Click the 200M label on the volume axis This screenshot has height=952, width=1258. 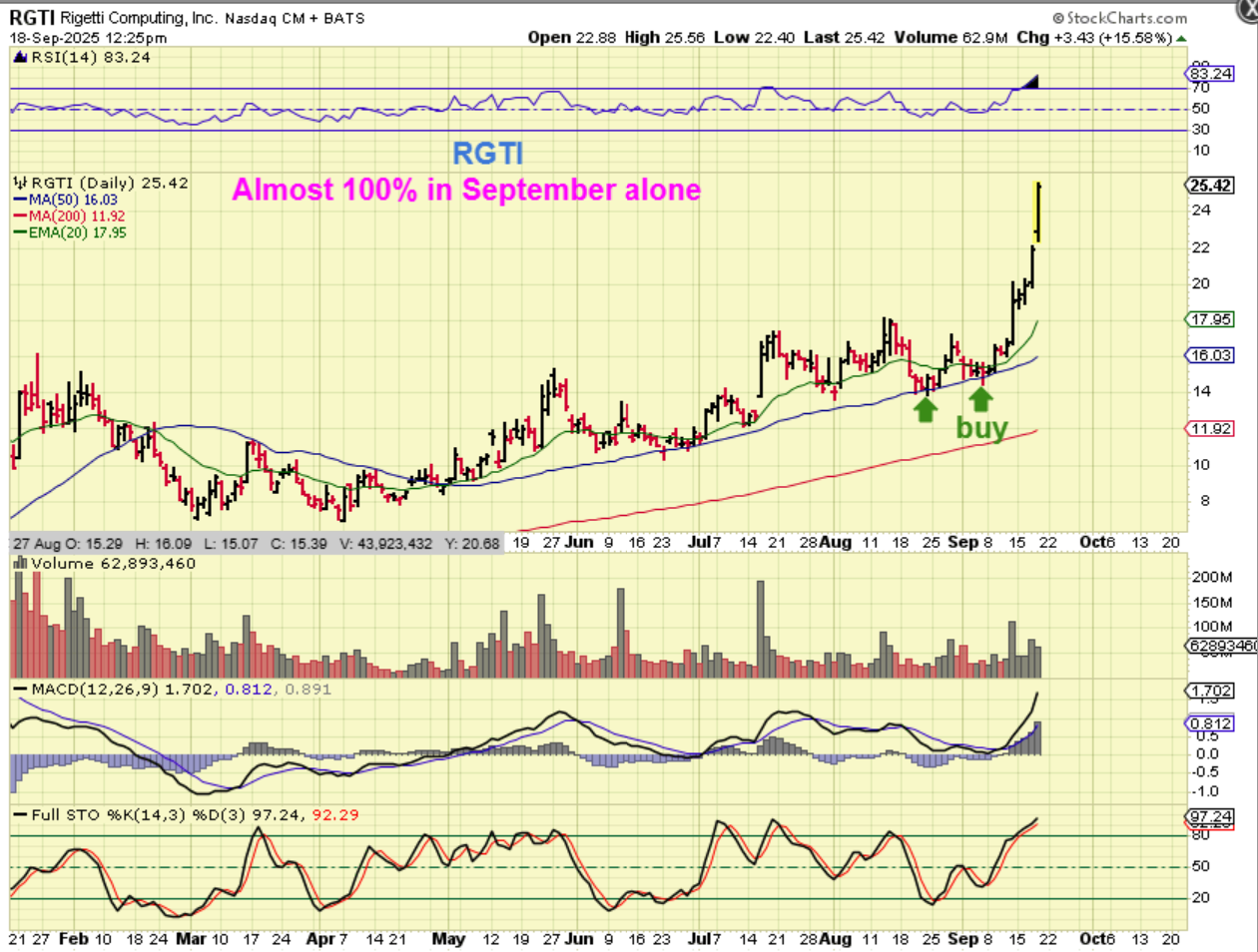point(1212,578)
